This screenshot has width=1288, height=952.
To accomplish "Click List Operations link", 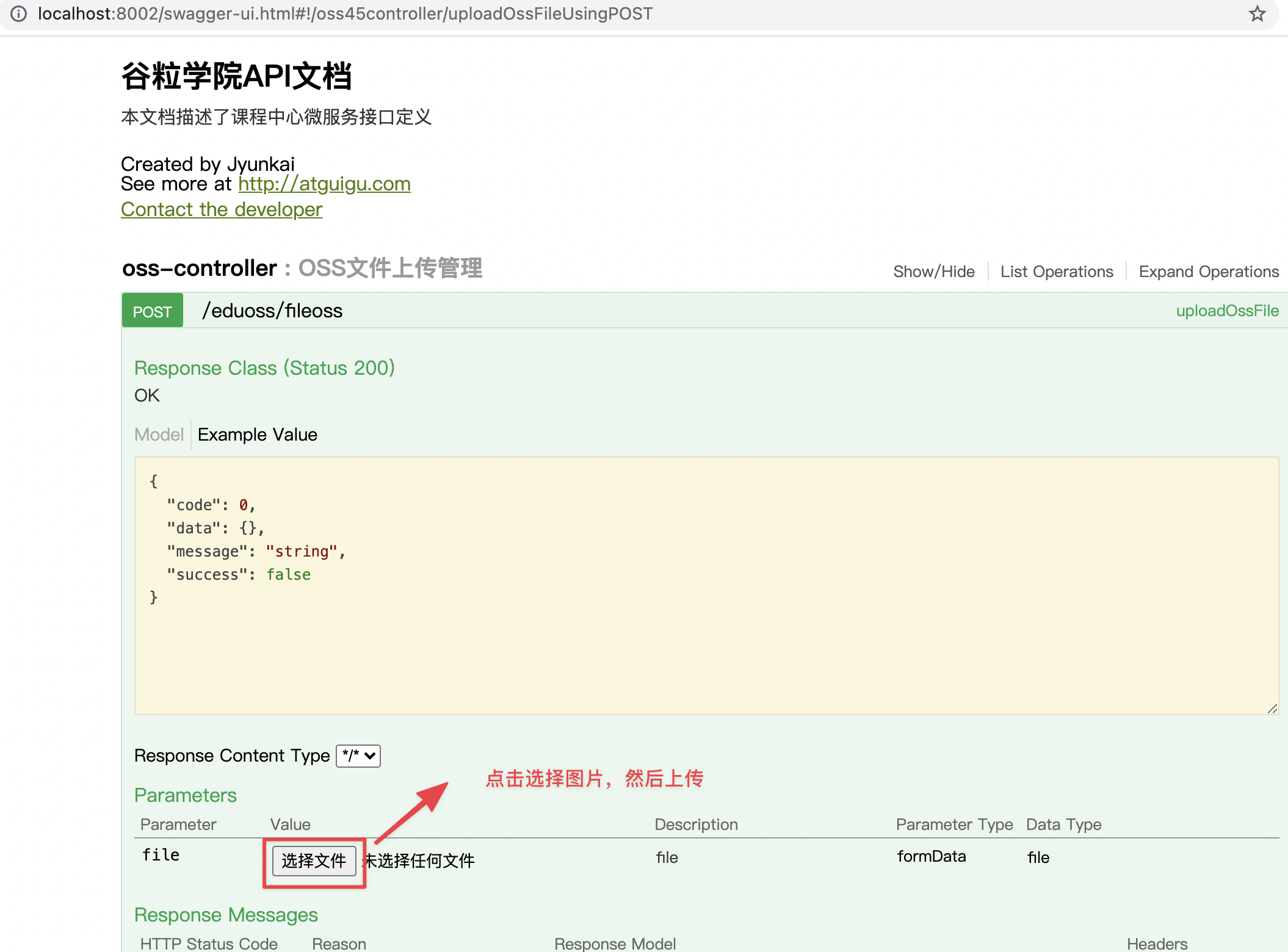I will pos(1056,272).
